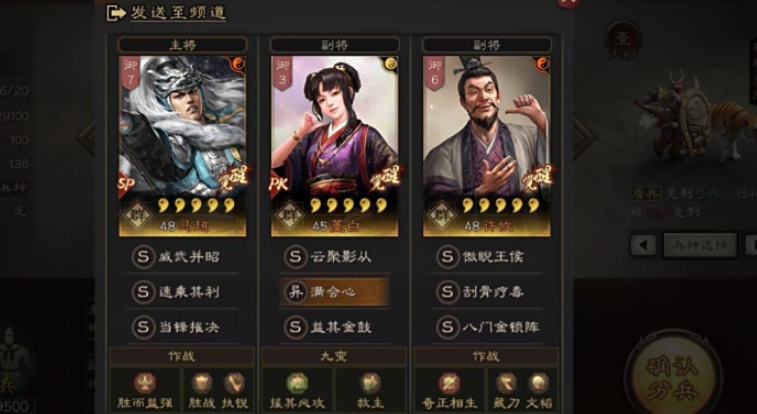Open 董白 general card portrait

tap(335, 146)
